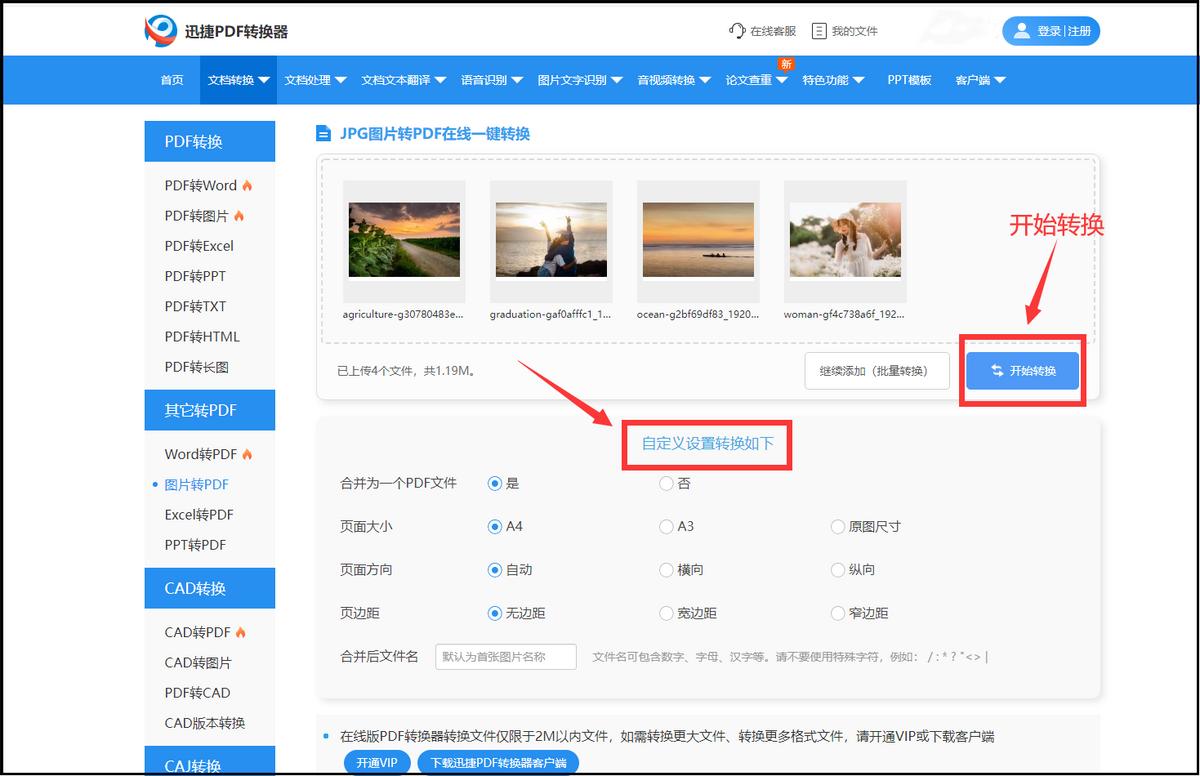The image size is (1200, 776).
Task: Click the transfer arrows icon inside 开始转换 button
Action: pyautogui.click(x=997, y=370)
